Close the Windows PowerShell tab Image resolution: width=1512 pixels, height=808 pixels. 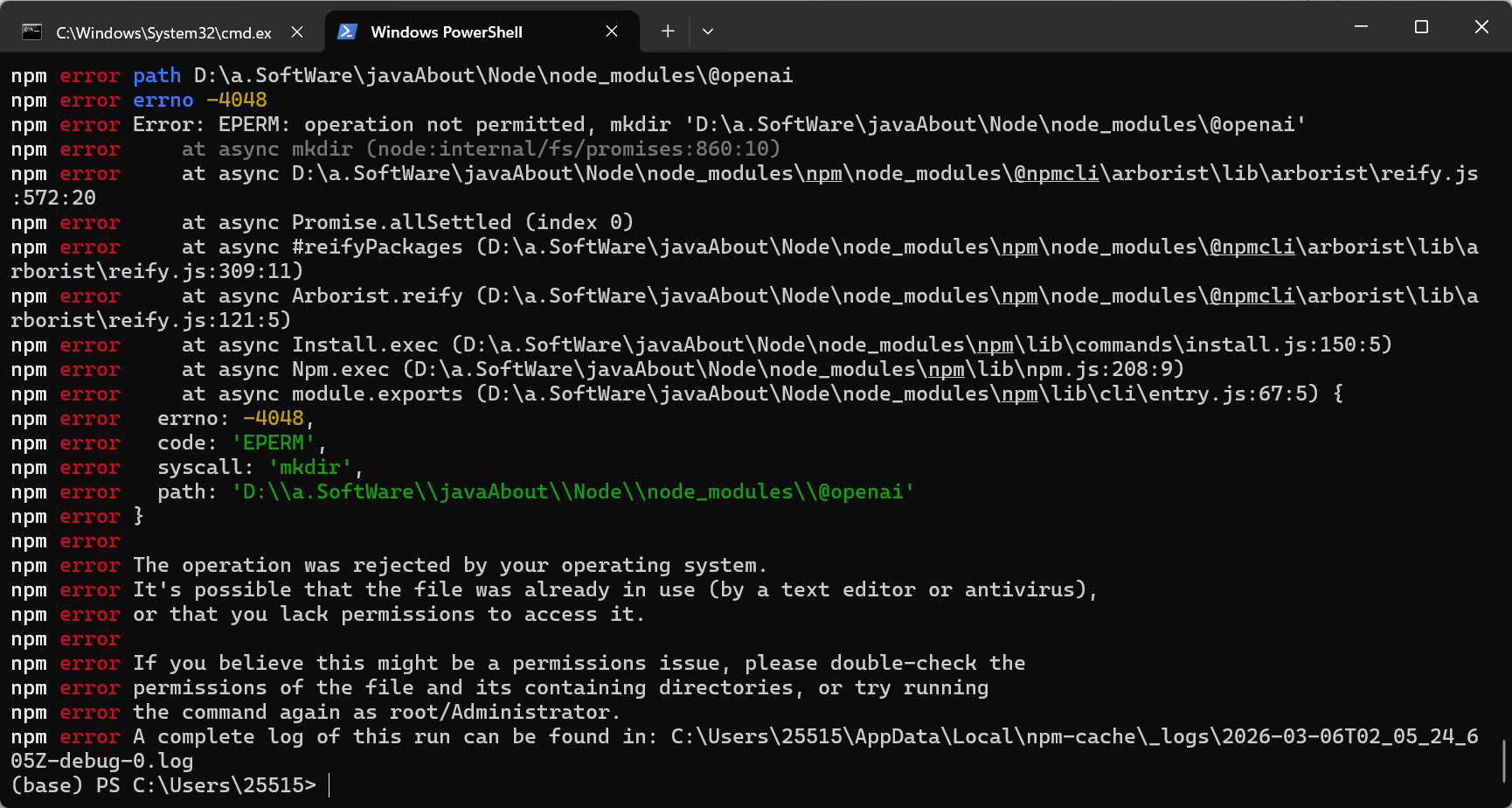point(612,31)
